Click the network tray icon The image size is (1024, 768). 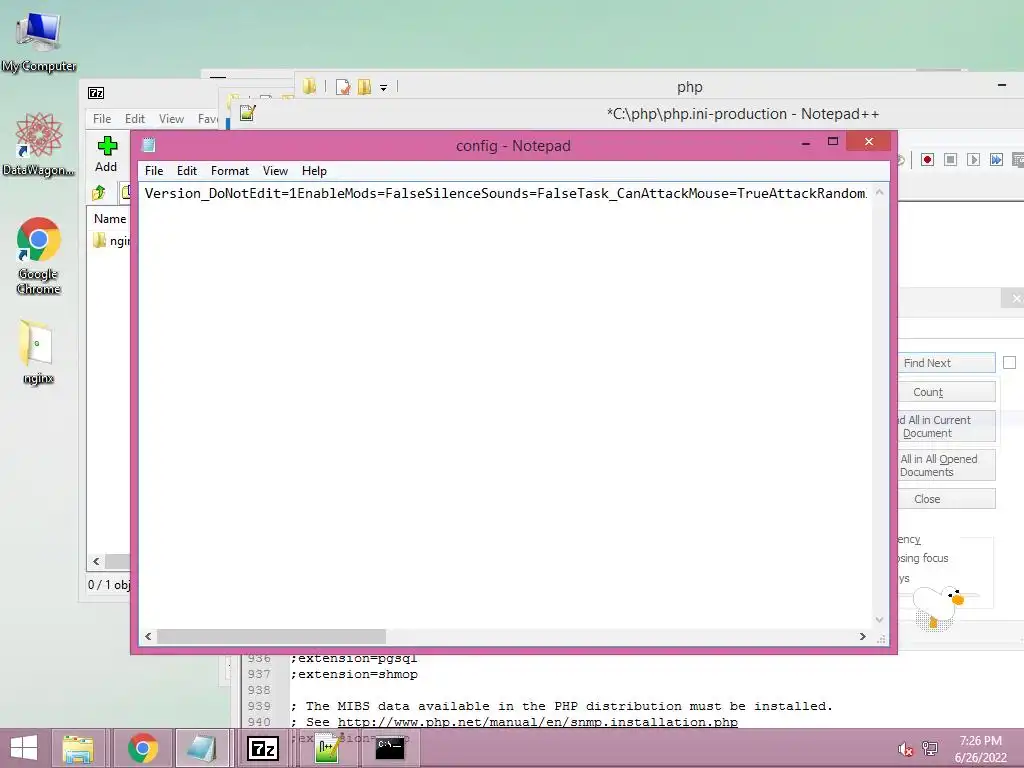tap(929, 749)
